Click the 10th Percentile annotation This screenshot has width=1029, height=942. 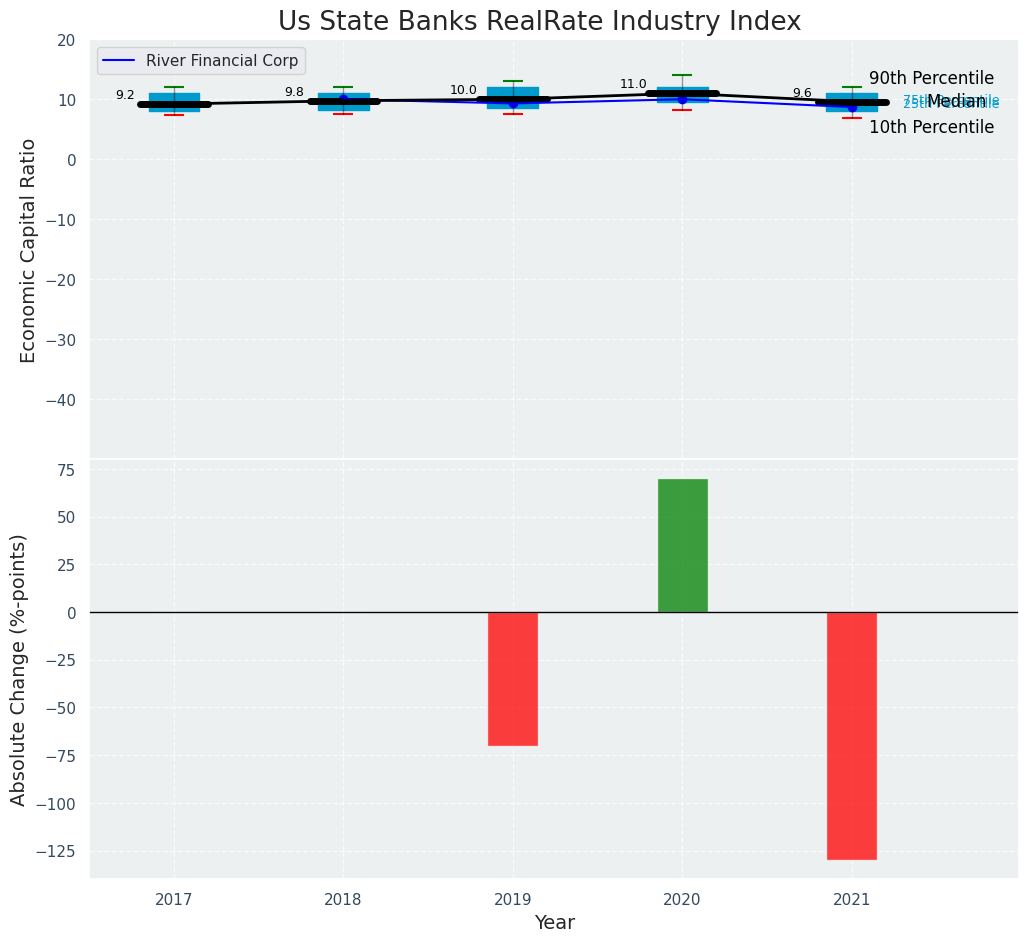pyautogui.click(x=932, y=127)
